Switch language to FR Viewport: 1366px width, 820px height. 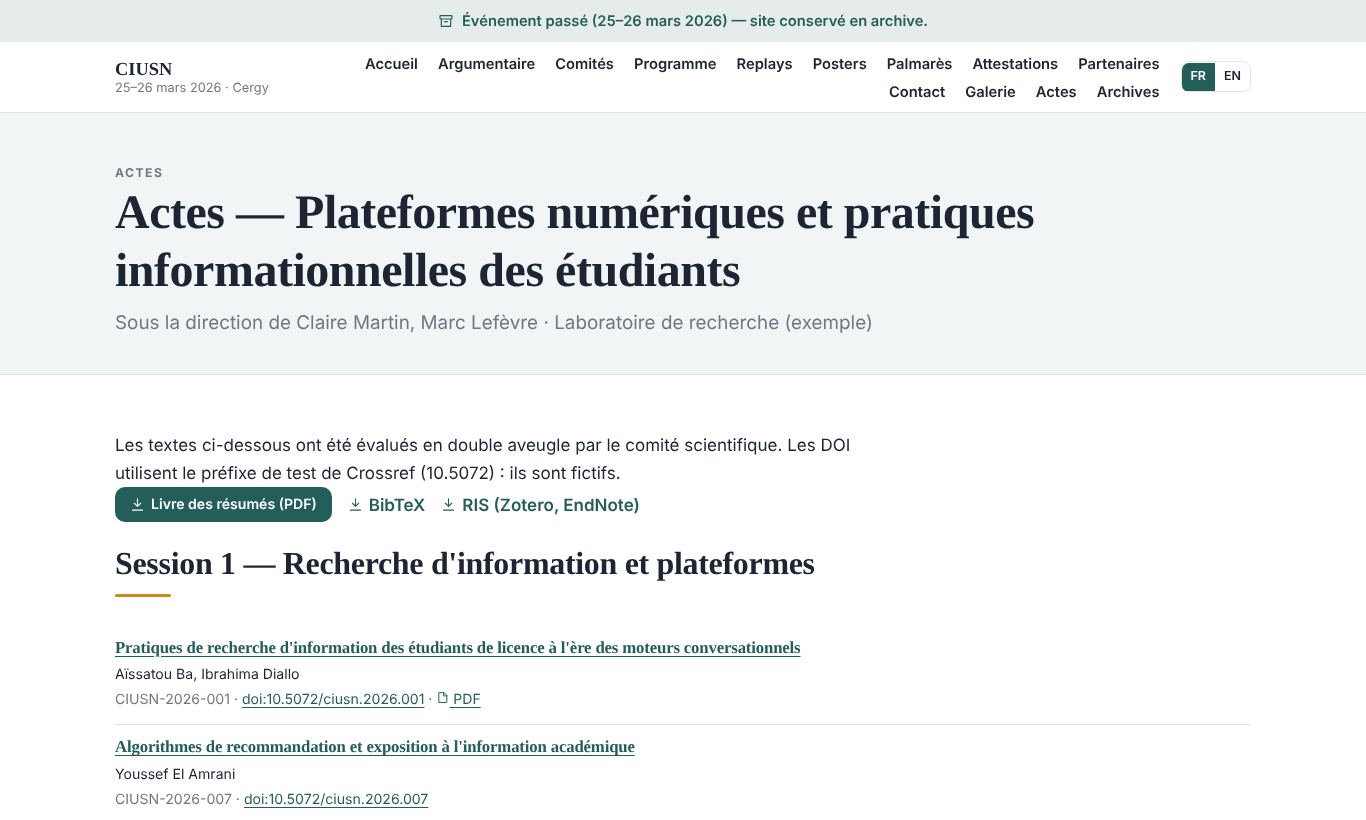[x=1198, y=77]
